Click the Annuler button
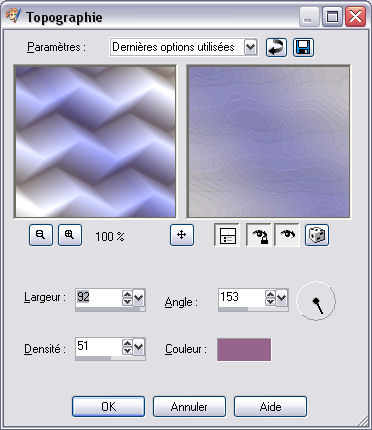 point(189,407)
